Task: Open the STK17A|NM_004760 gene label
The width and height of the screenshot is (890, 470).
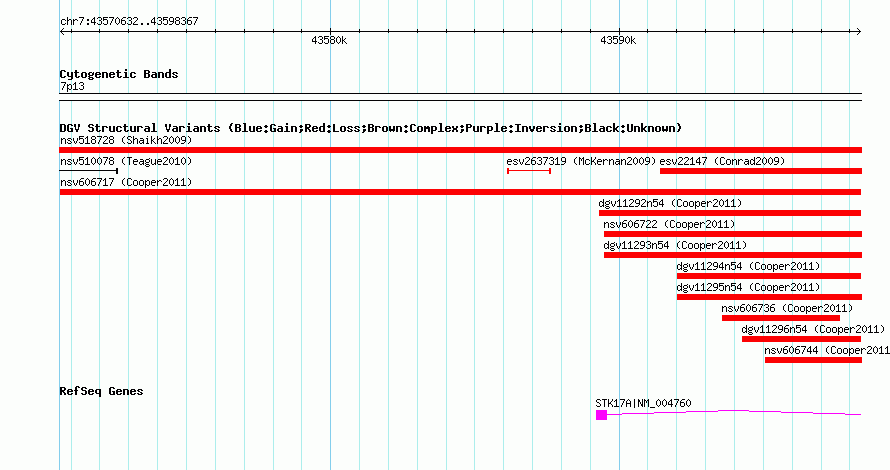Action: coord(643,403)
